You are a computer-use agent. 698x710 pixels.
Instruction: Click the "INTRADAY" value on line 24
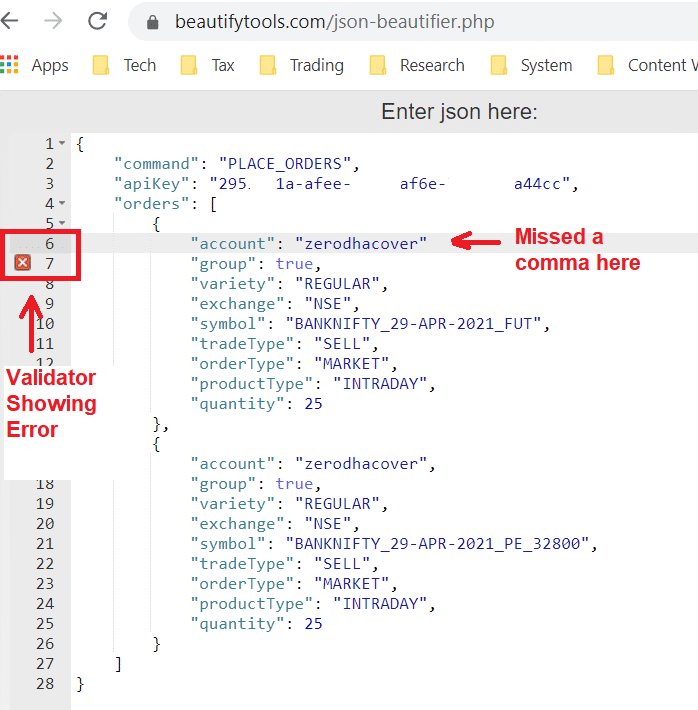pyautogui.click(x=380, y=604)
